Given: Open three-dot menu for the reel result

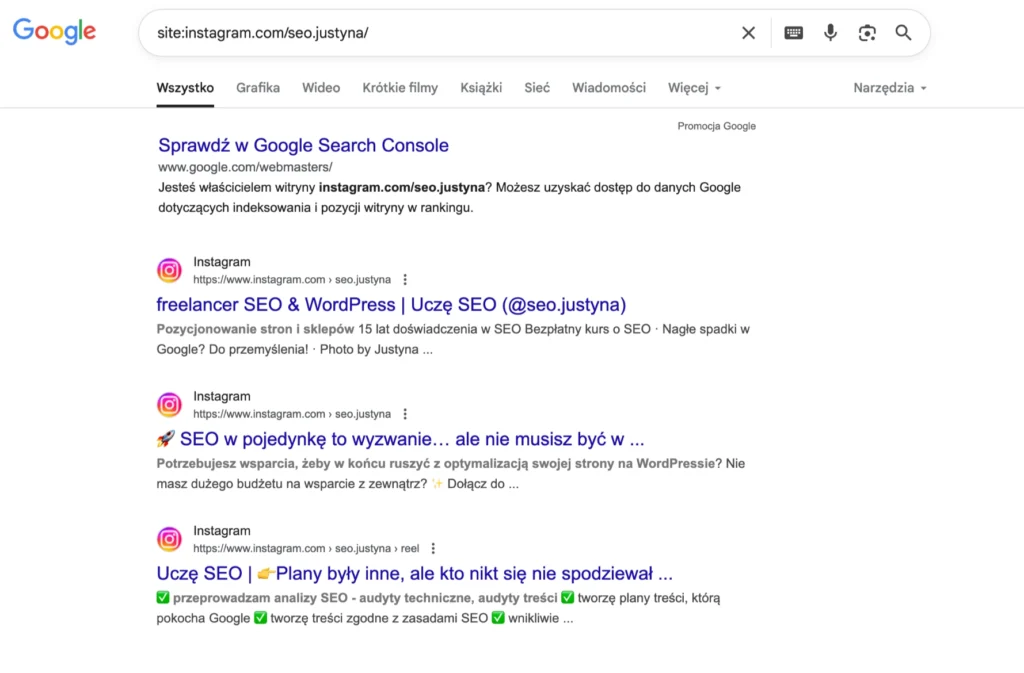Looking at the screenshot, I should 433,548.
